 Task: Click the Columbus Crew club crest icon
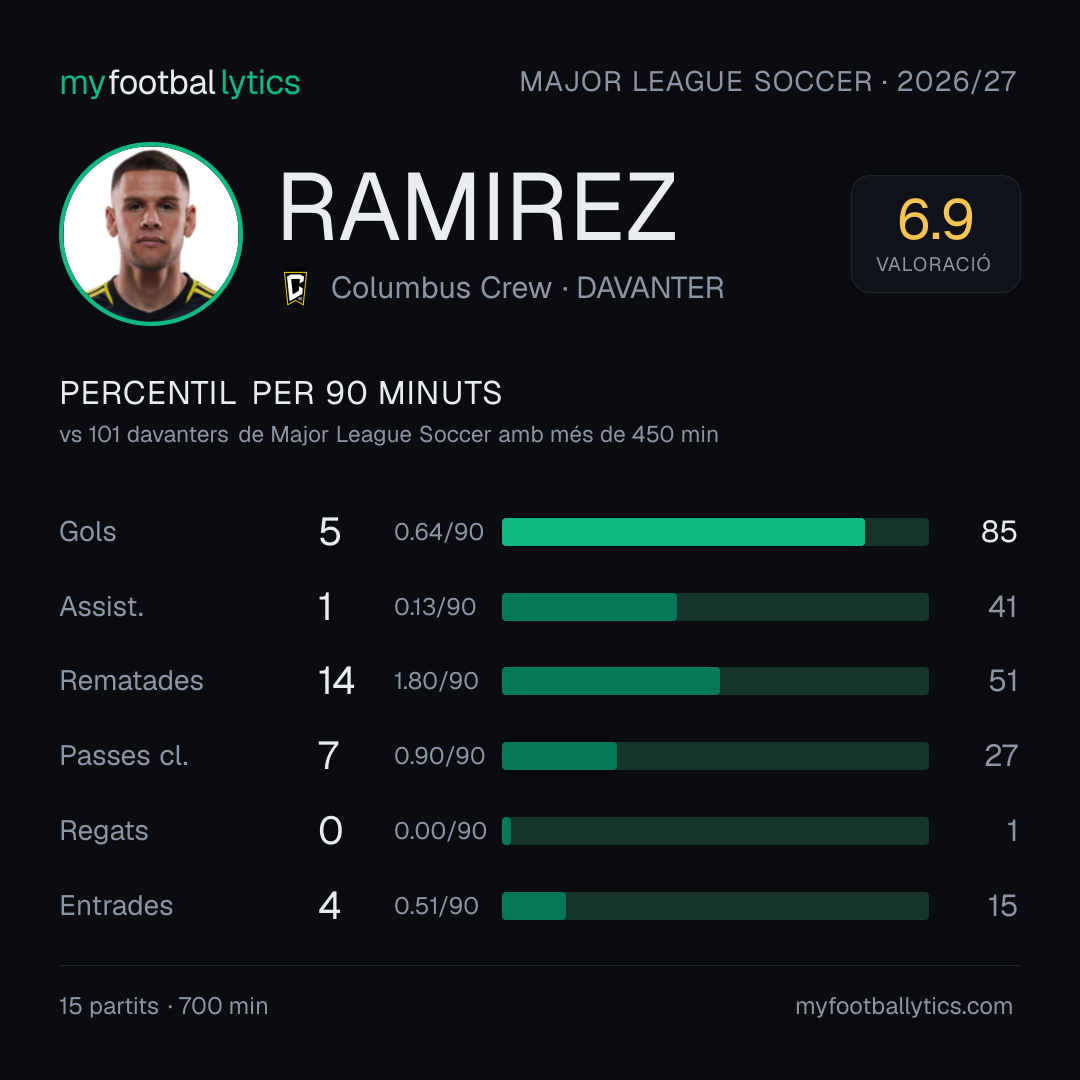pyautogui.click(x=295, y=288)
